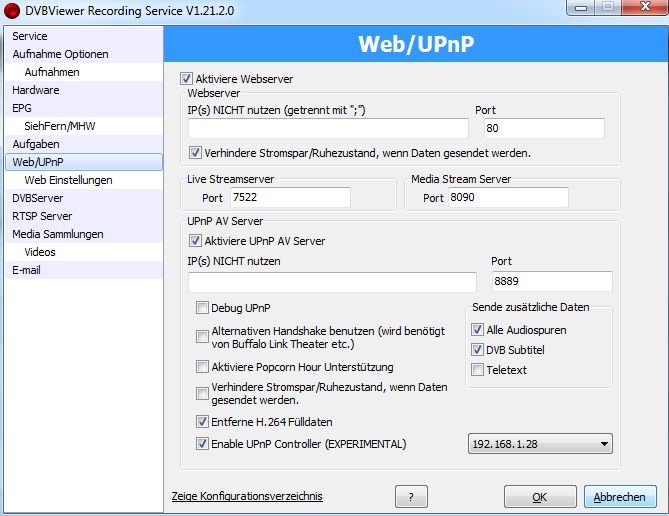Click UPnP port field showing 8889

coord(552,281)
